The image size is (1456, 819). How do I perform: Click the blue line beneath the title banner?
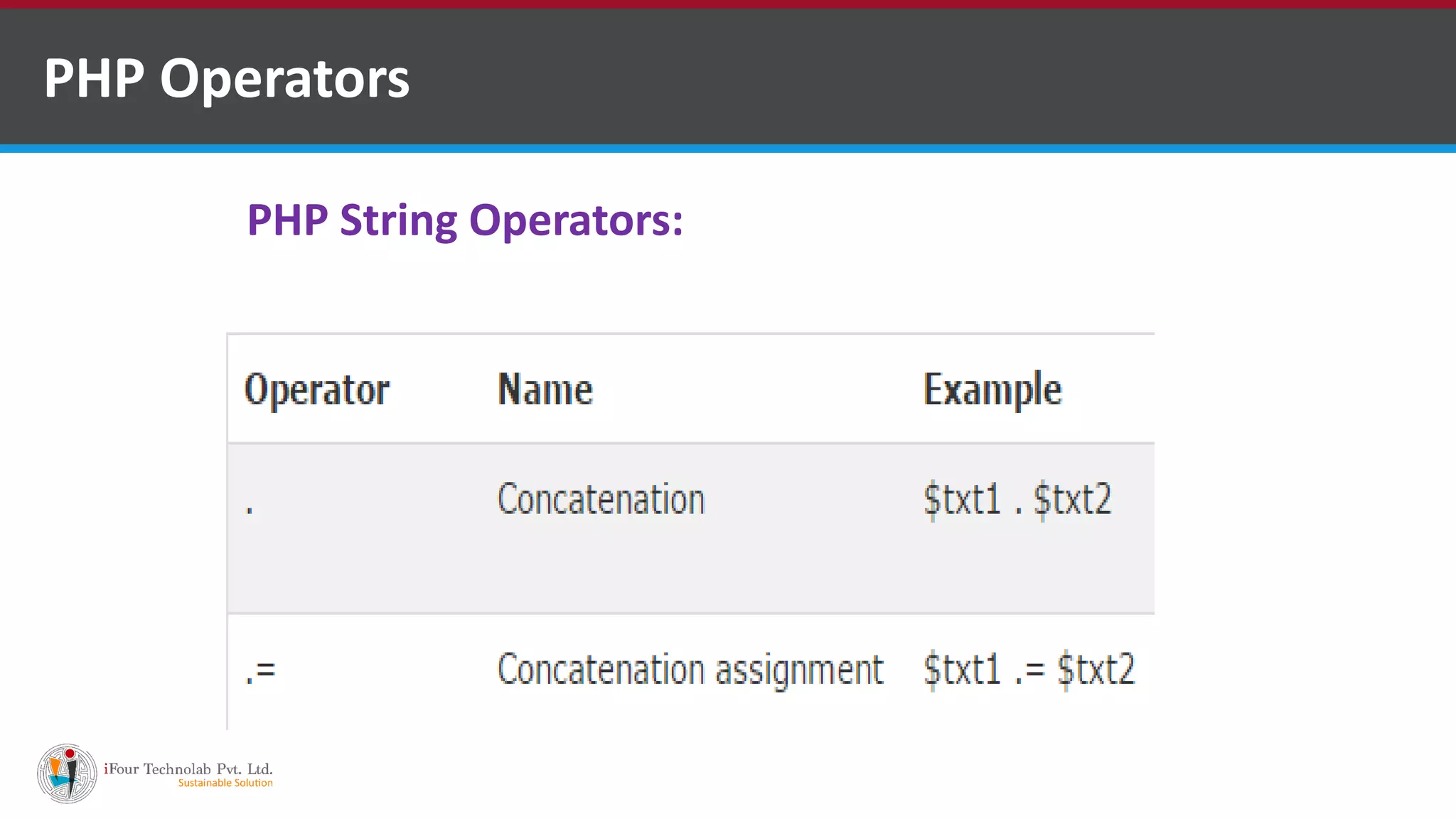coord(728,149)
